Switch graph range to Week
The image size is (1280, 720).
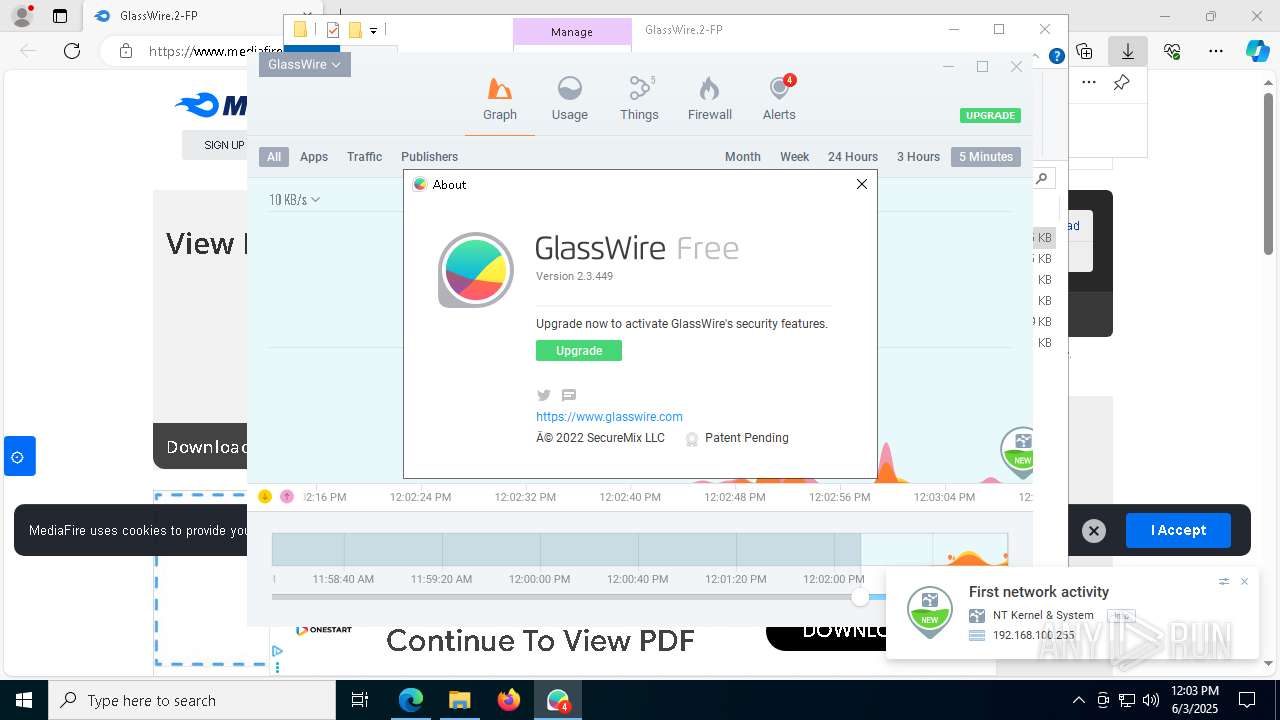tap(795, 157)
